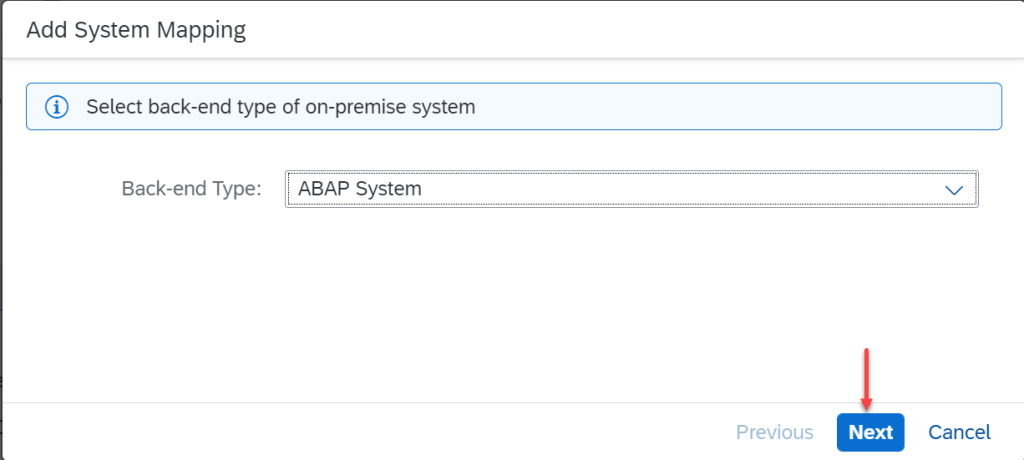
Task: Click the right end of the info banner
Action: coord(960,107)
